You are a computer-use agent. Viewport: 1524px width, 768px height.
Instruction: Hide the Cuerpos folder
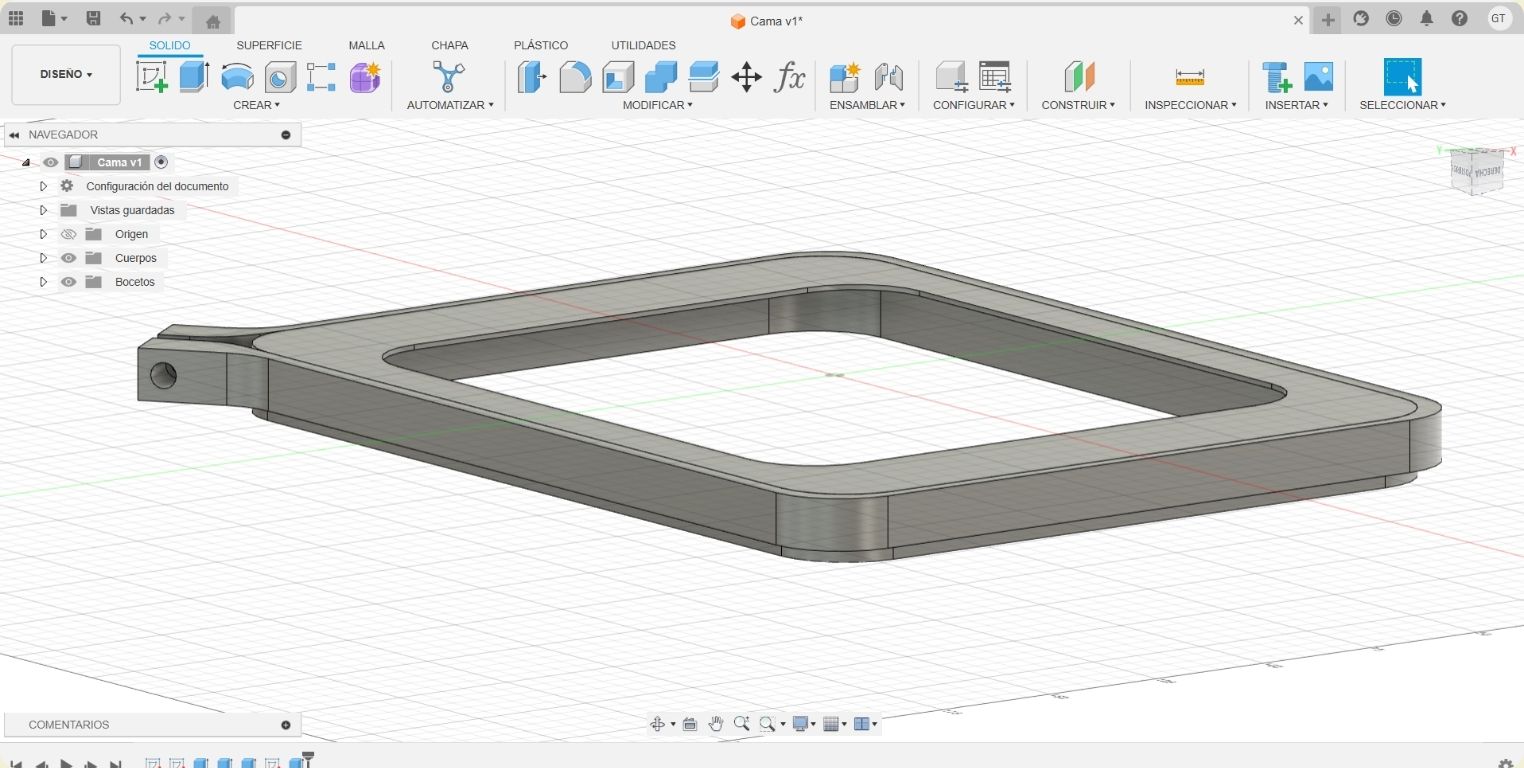coord(68,258)
